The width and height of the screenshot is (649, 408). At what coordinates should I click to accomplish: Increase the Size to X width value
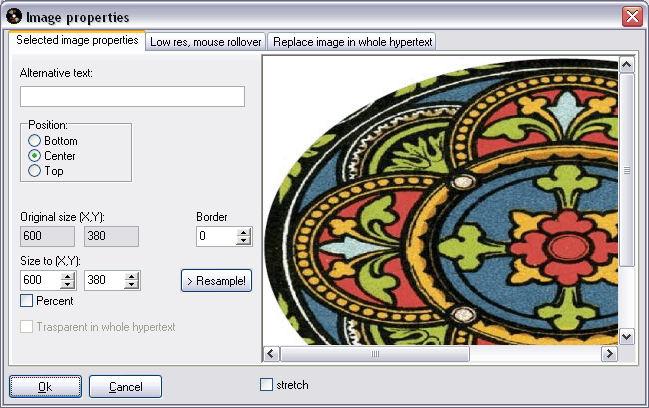(x=67, y=276)
